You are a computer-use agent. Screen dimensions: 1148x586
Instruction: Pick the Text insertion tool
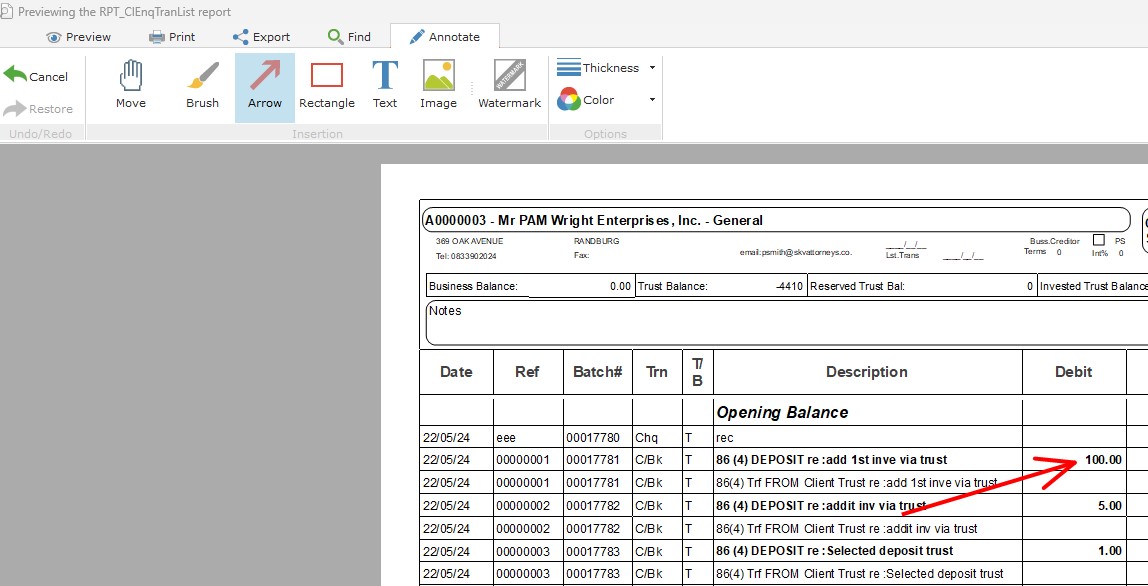[x=385, y=85]
